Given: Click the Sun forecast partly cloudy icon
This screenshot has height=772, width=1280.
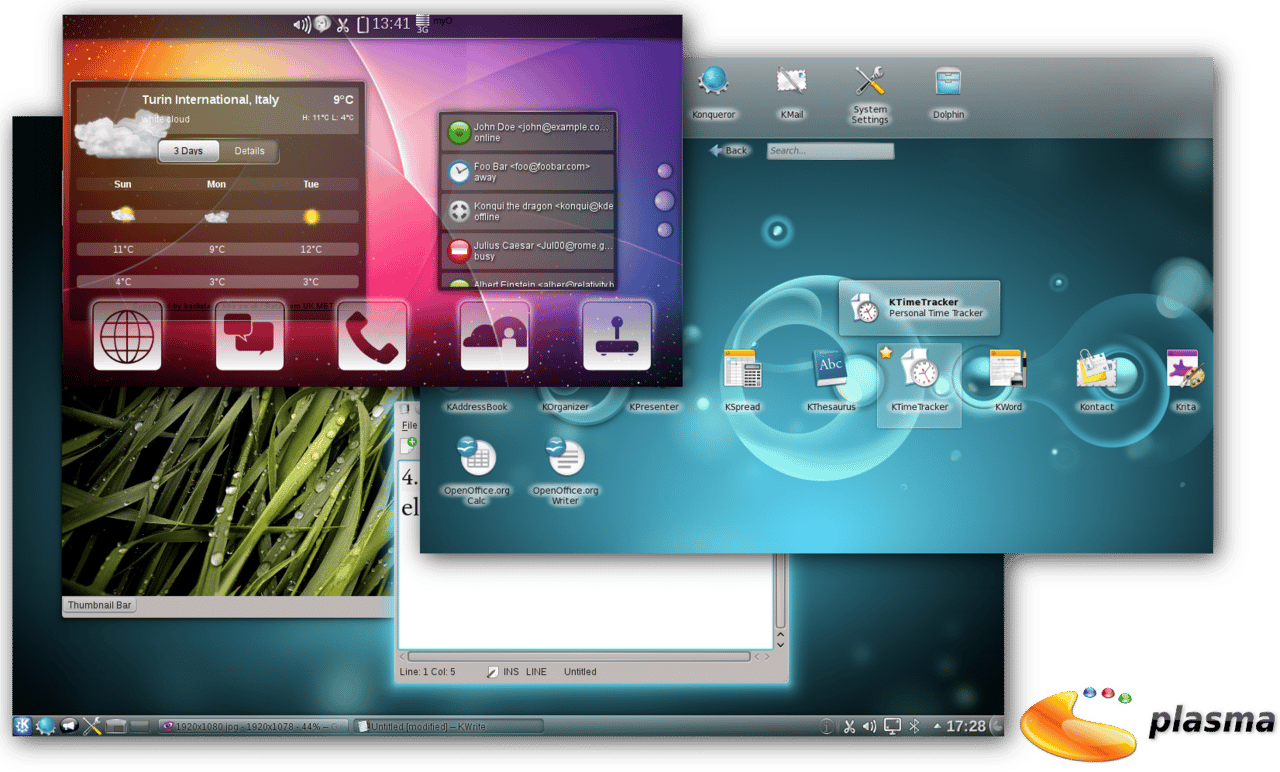Looking at the screenshot, I should [x=124, y=214].
